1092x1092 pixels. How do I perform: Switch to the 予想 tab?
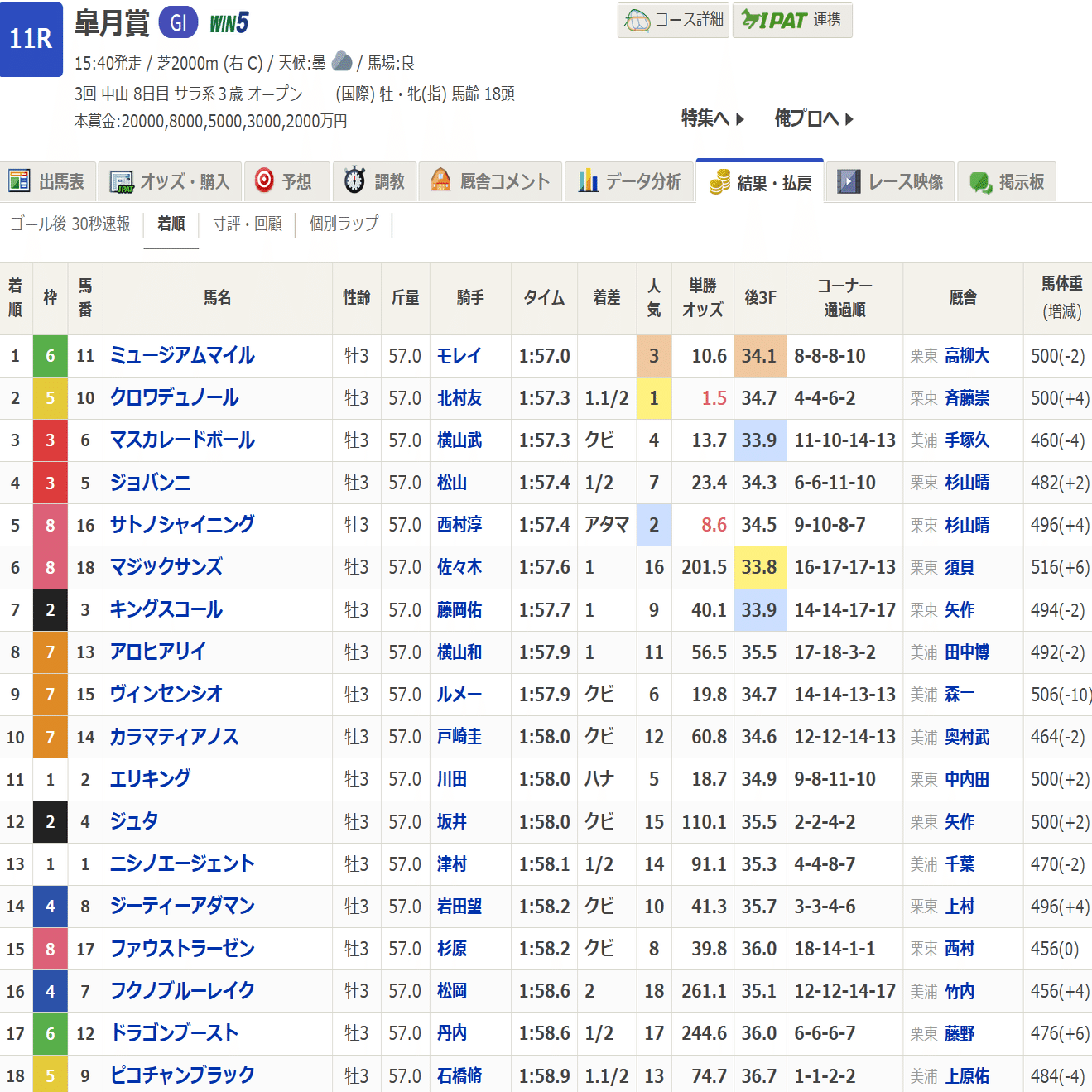click(x=287, y=181)
